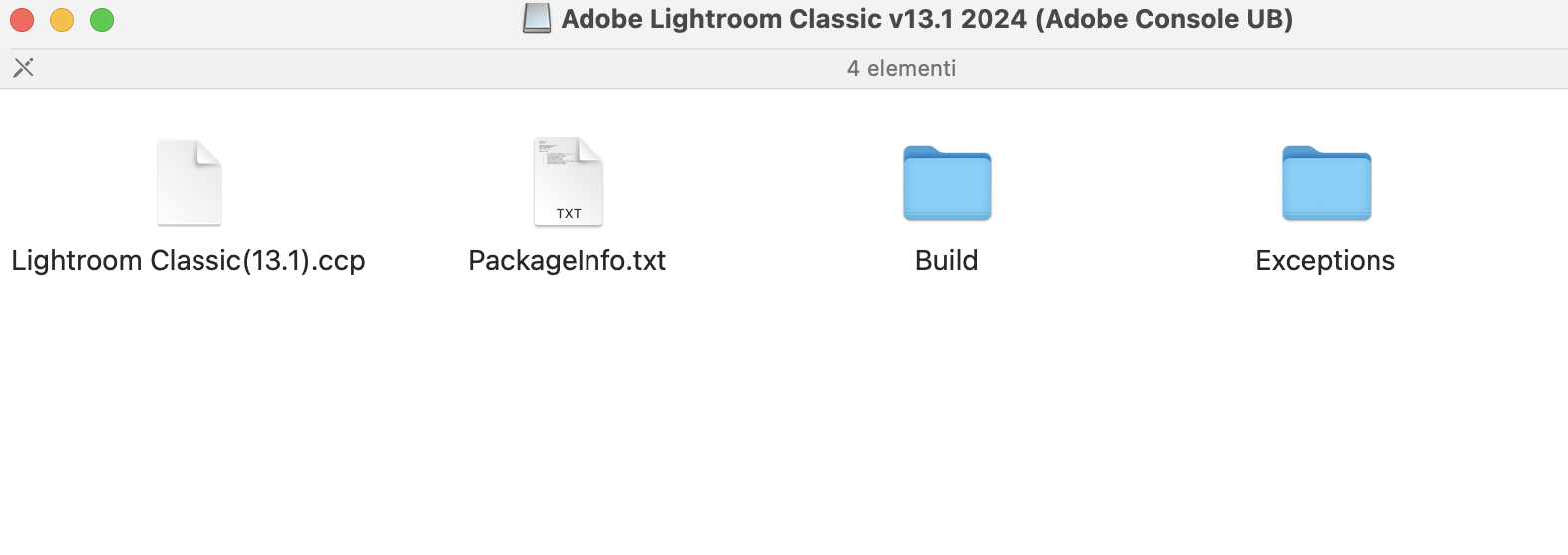1568x555 pixels.
Task: Zoom the window using green button
Action: point(102,20)
